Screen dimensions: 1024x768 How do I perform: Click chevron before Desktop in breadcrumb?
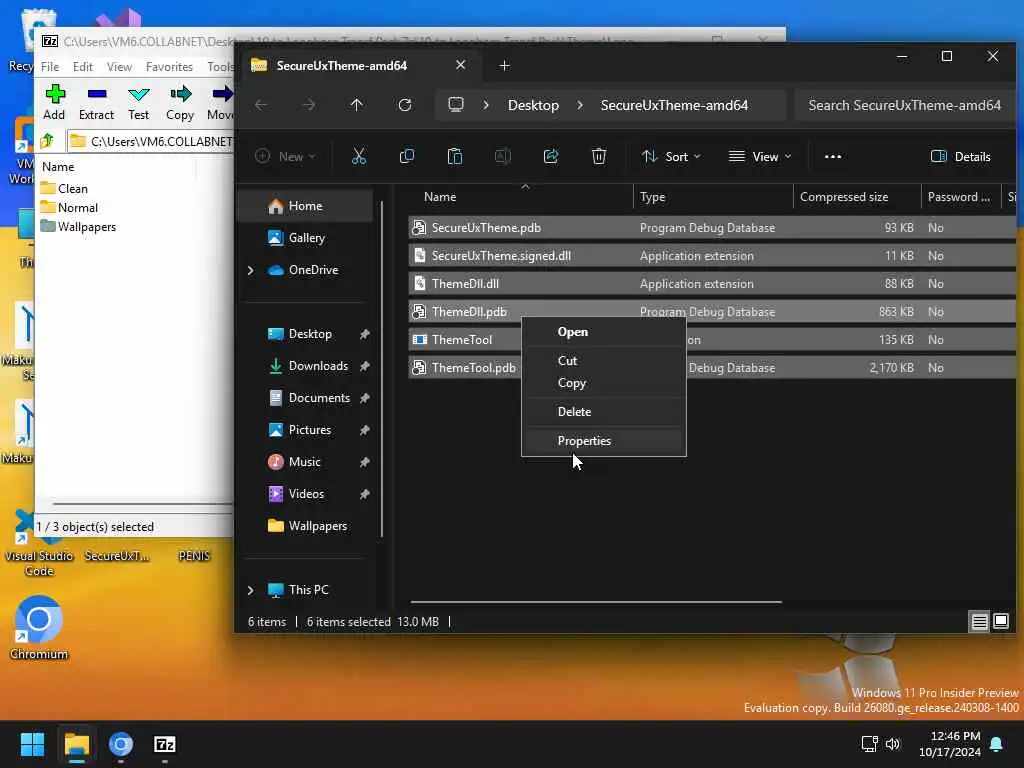[486, 105]
